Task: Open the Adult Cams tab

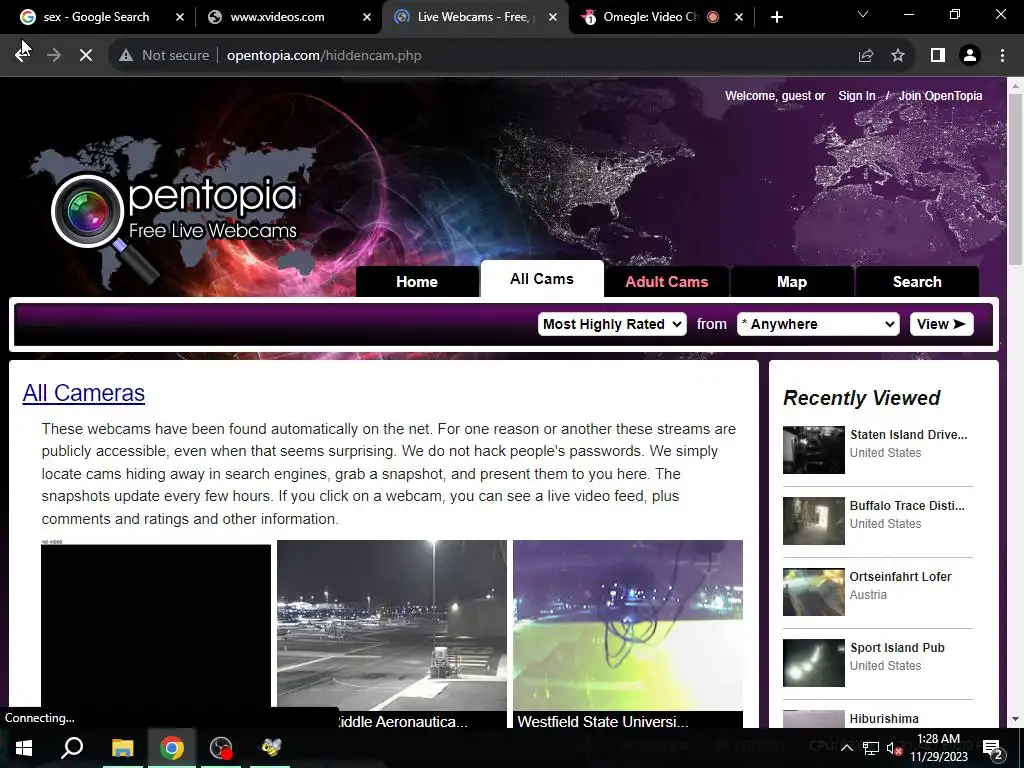Action: pyautogui.click(x=667, y=281)
